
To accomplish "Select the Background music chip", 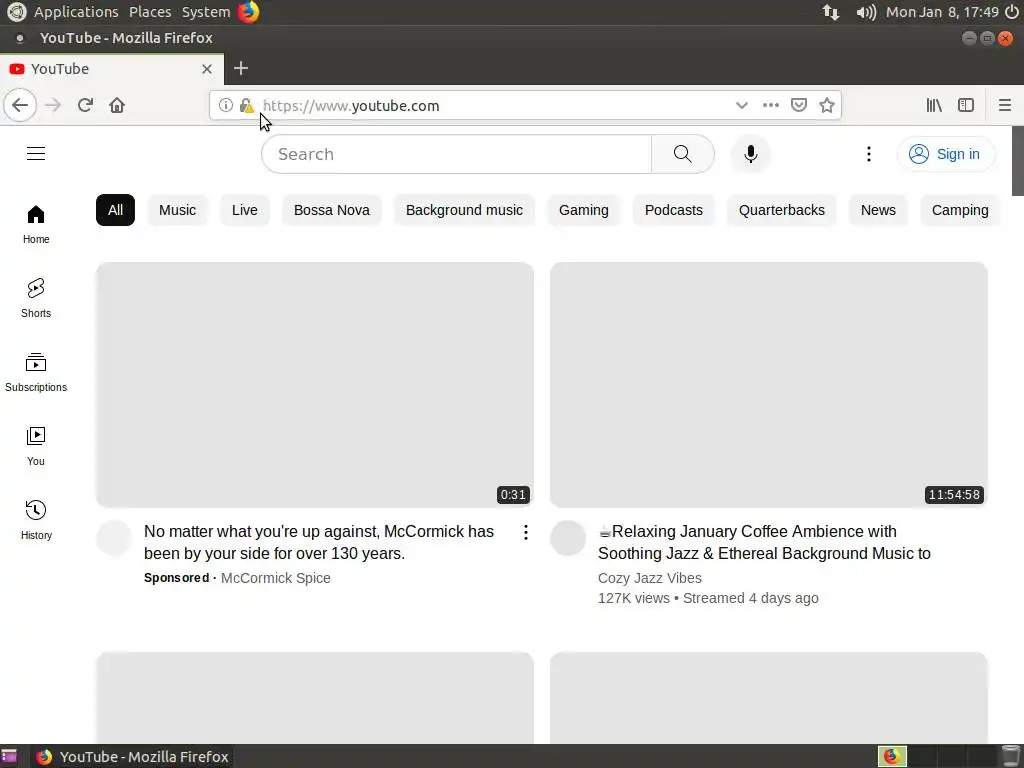I will pyautogui.click(x=464, y=210).
